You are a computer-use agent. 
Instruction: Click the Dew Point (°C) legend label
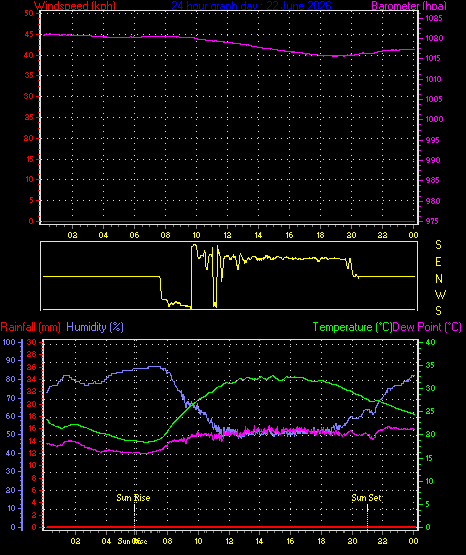click(x=427, y=327)
